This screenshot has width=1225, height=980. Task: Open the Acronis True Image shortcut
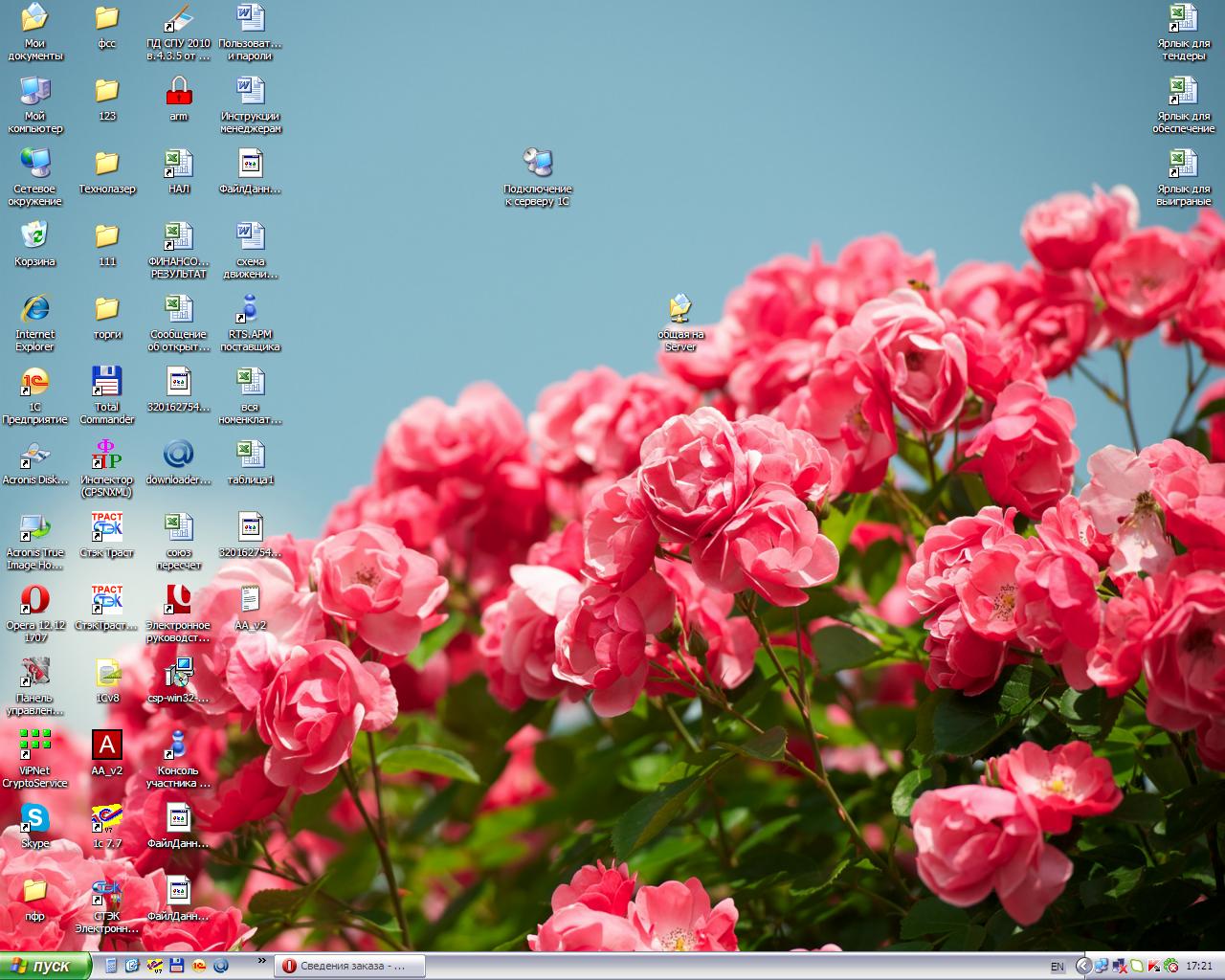(35, 527)
